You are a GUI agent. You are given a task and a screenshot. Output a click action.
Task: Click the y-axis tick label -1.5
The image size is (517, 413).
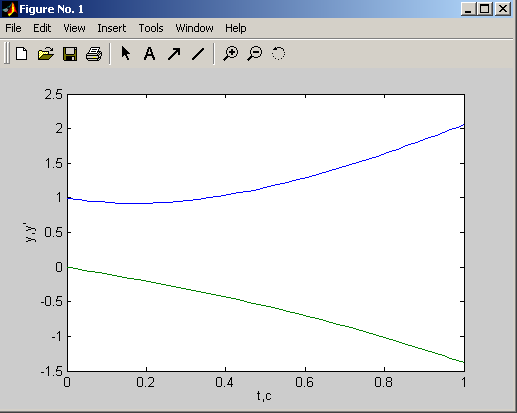(52, 371)
